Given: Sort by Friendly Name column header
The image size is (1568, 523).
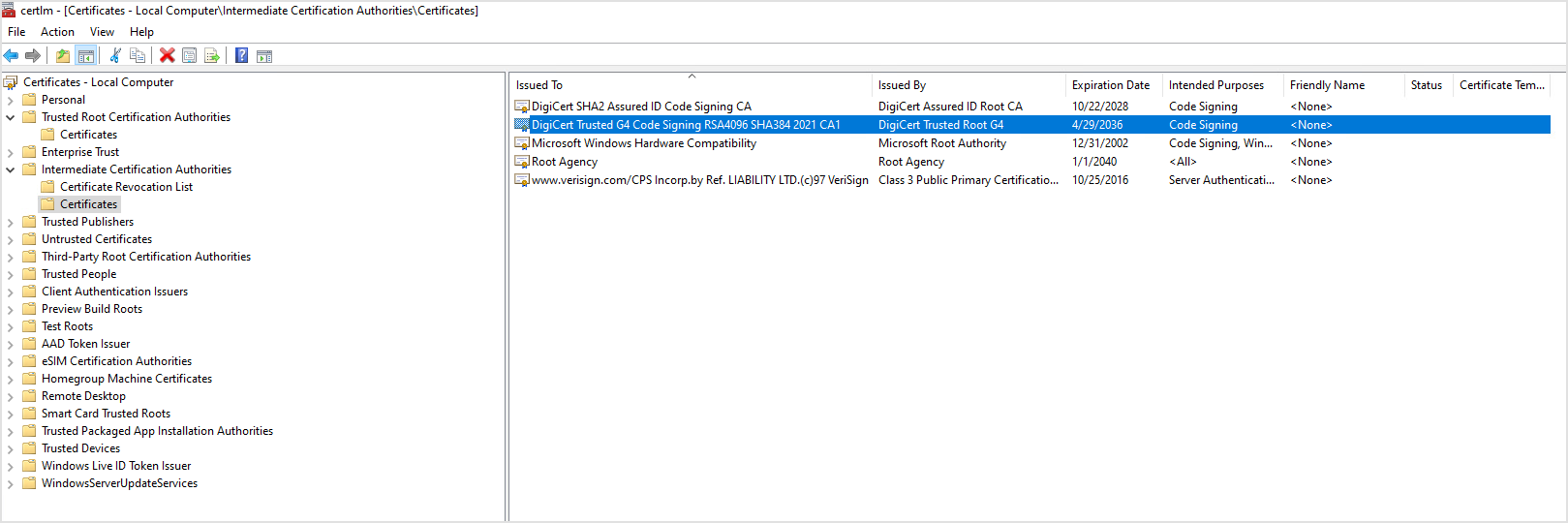Looking at the screenshot, I should coord(1344,85).
